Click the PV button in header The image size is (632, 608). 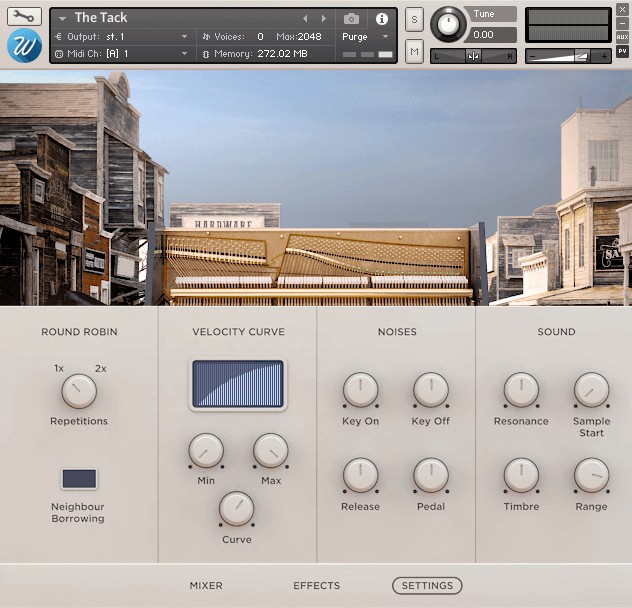pyautogui.click(x=623, y=50)
